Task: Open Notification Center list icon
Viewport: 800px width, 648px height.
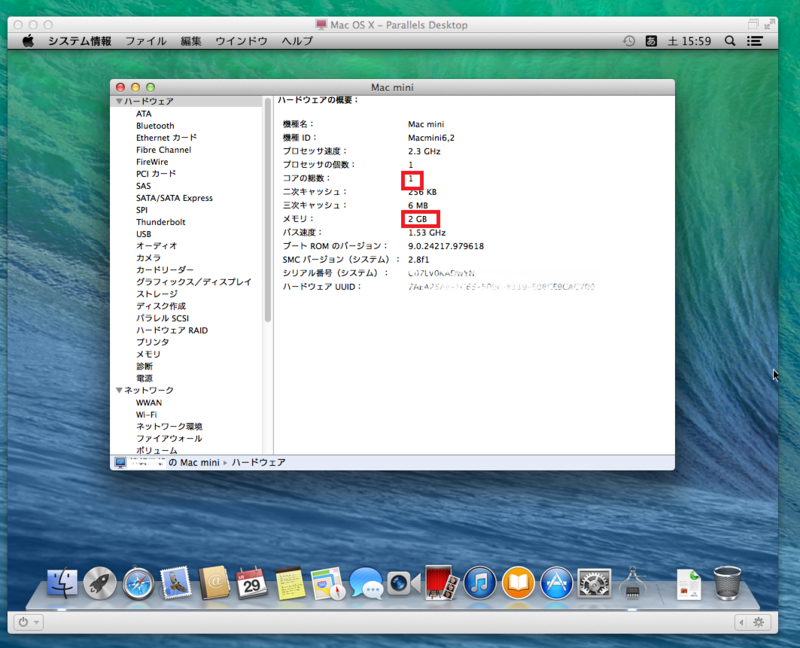Action: [755, 41]
